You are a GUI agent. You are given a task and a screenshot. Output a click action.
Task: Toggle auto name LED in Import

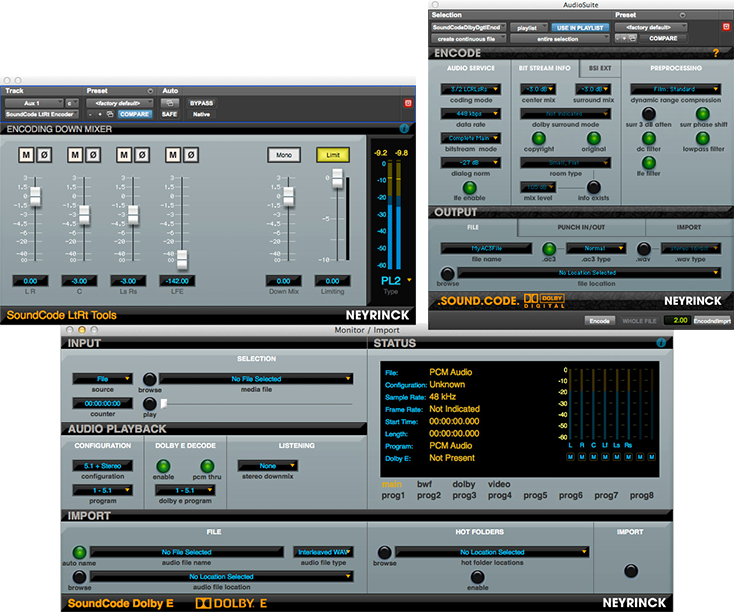pyautogui.click(x=80, y=552)
